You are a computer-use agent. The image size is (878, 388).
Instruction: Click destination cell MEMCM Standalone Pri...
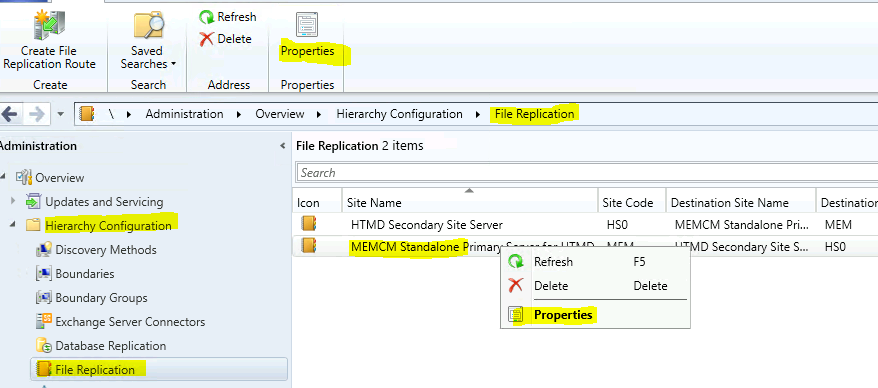pos(741,225)
